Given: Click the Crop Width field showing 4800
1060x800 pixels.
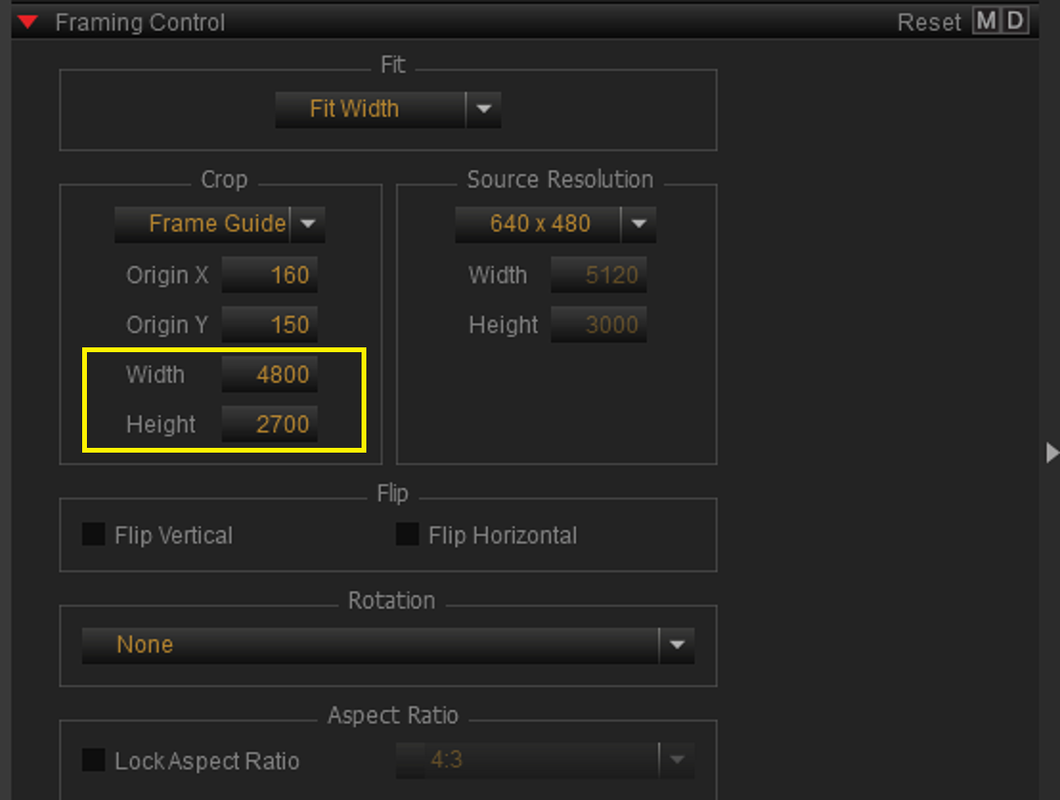Looking at the screenshot, I should (x=269, y=375).
